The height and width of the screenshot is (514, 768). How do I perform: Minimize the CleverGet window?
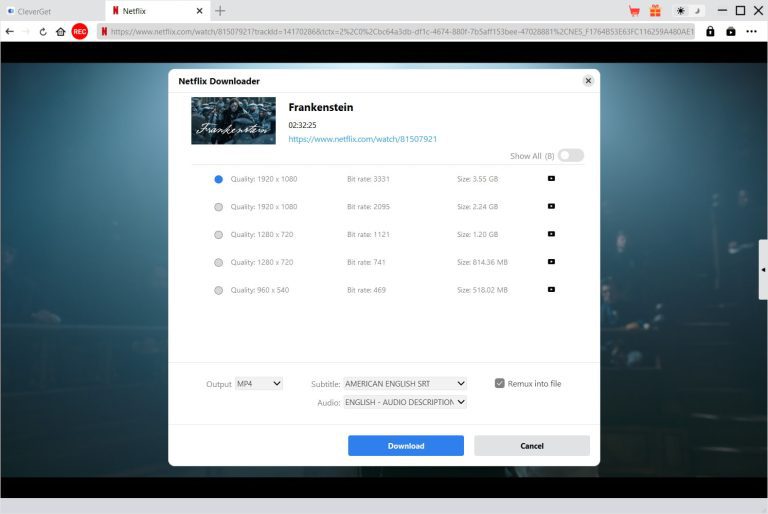coord(722,11)
